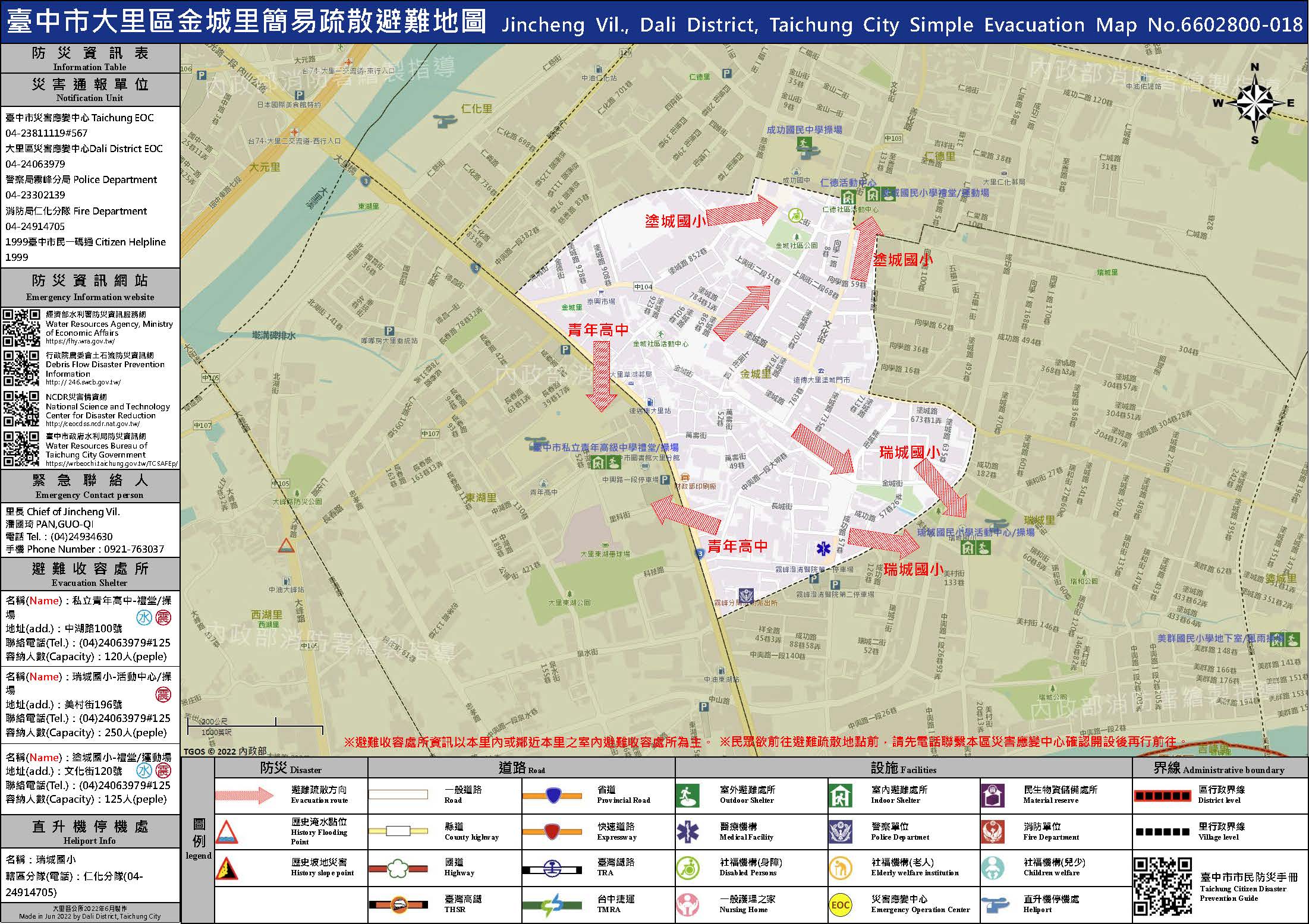Click the TRA railway legend symbol
This screenshot has height=924, width=1309.
(552, 869)
